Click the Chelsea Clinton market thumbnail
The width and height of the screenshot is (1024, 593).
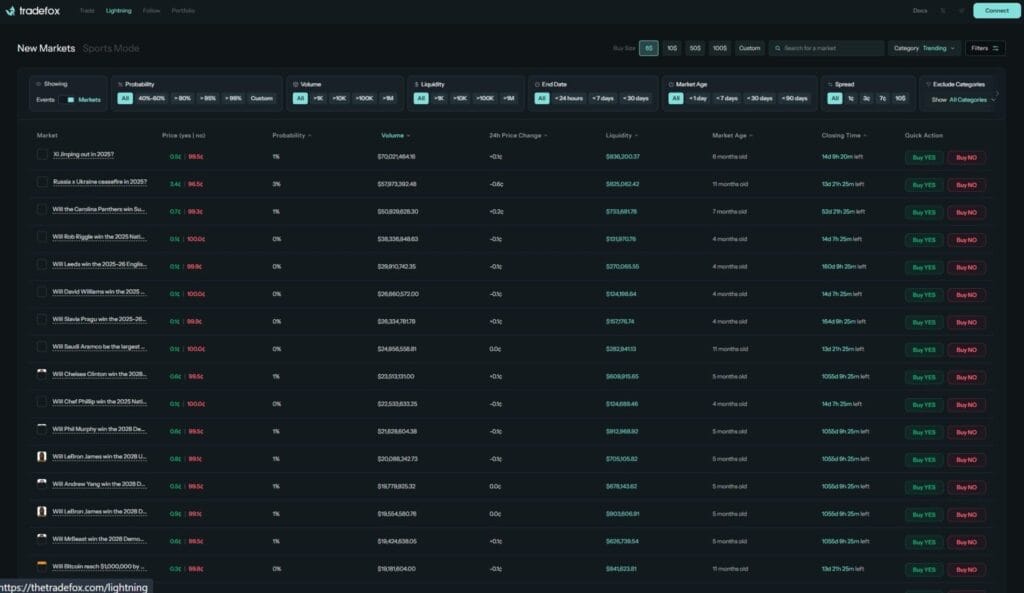tap(42, 373)
